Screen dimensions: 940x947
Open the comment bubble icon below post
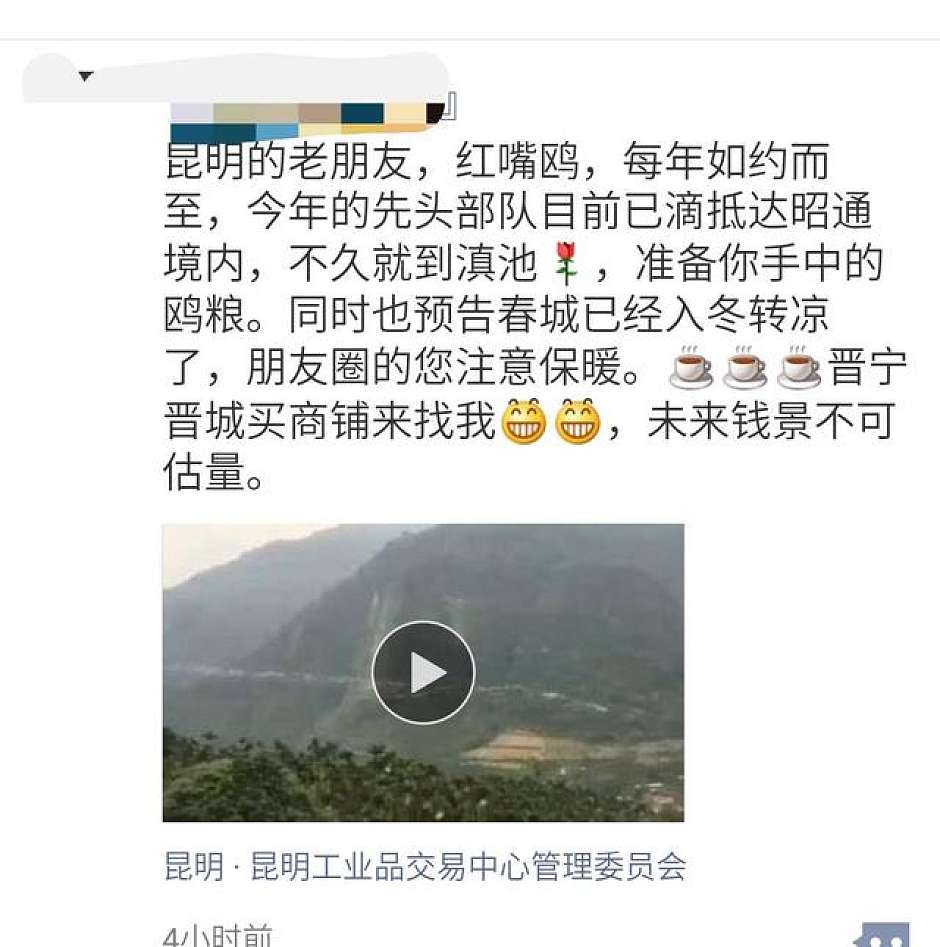click(x=882, y=936)
